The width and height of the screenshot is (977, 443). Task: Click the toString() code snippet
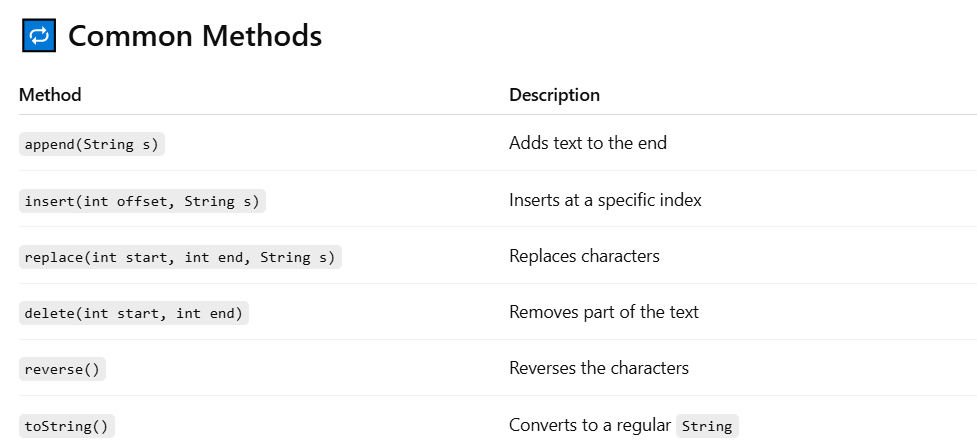coord(67,426)
